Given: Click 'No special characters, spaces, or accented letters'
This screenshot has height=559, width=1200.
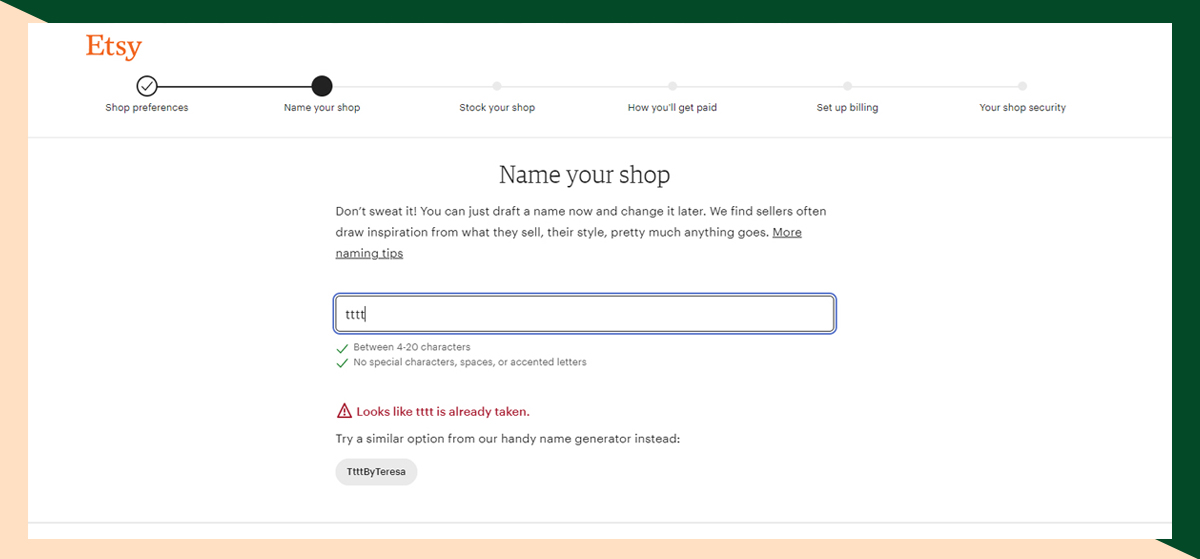Looking at the screenshot, I should tap(470, 363).
